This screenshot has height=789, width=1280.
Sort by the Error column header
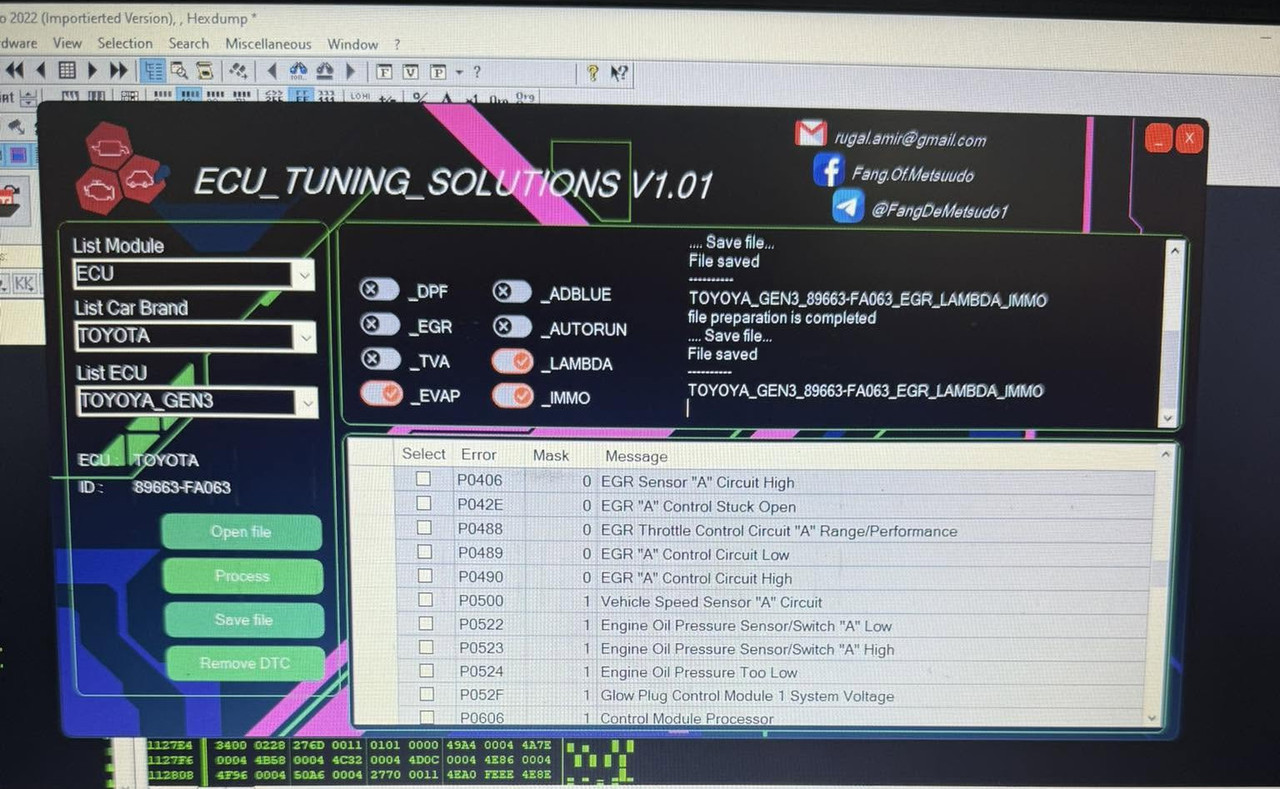tap(479, 454)
